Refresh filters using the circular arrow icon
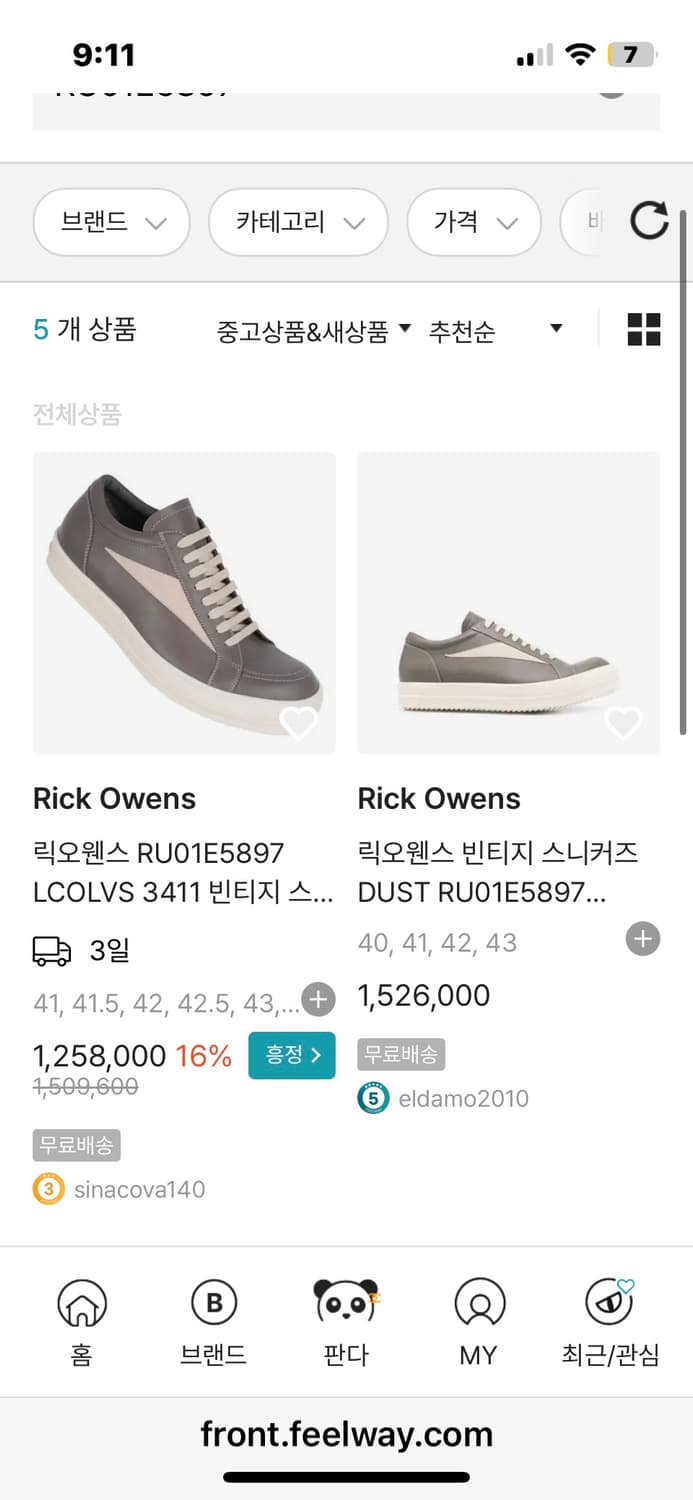The image size is (693, 1500). pyautogui.click(x=648, y=222)
